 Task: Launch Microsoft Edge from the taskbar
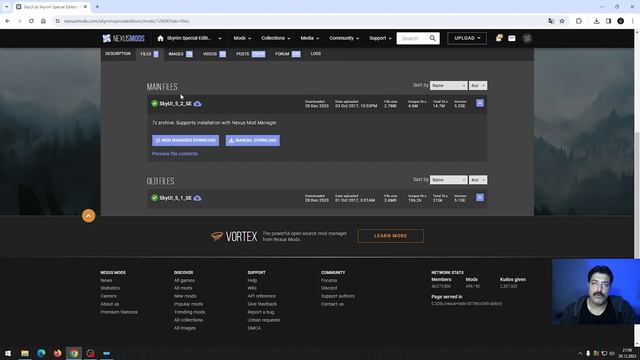click(x=41, y=353)
